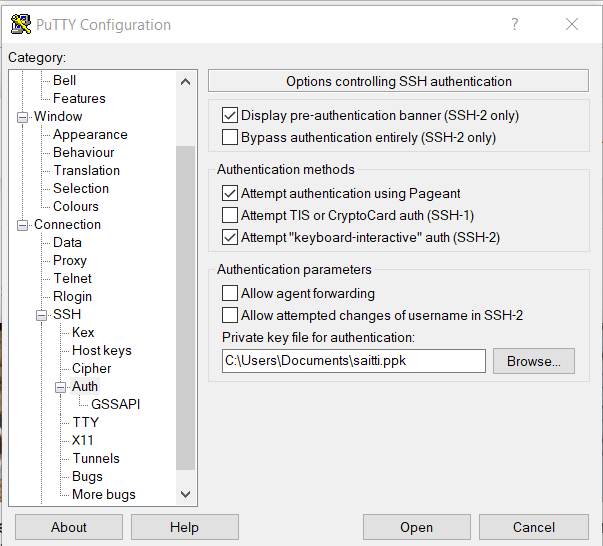603x546 pixels.
Task: Disable Attempt authentication using Pageant
Action: tap(230, 193)
